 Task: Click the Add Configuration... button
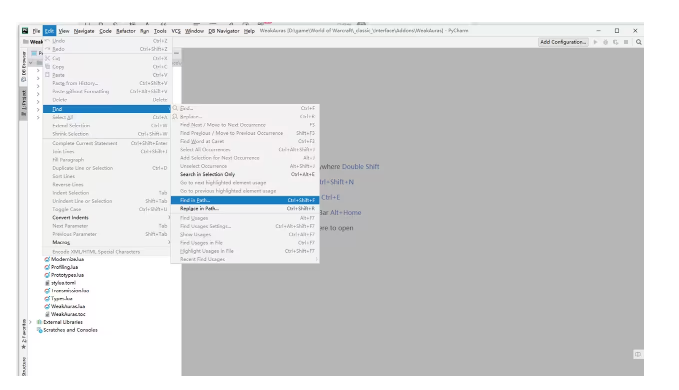(563, 42)
